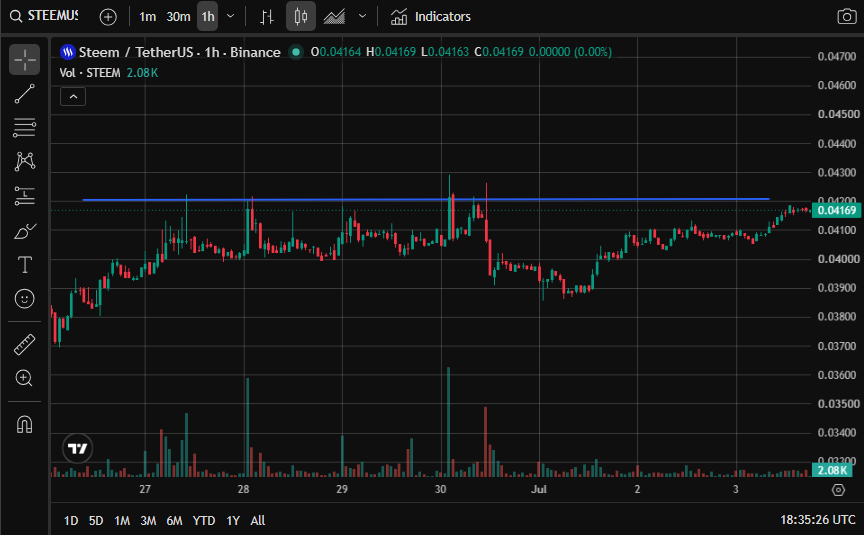Choose the brush drawing tool
The width and height of the screenshot is (864, 535).
click(24, 231)
